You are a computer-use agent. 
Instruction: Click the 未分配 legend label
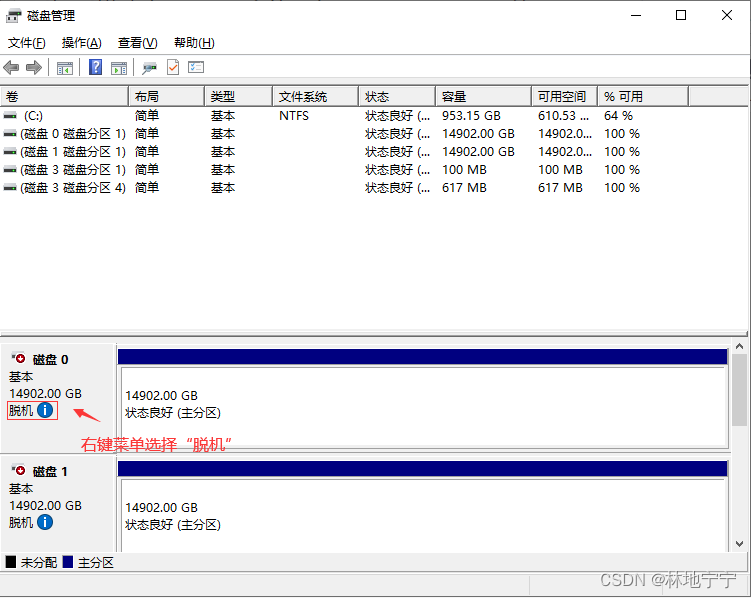pyautogui.click(x=39, y=563)
